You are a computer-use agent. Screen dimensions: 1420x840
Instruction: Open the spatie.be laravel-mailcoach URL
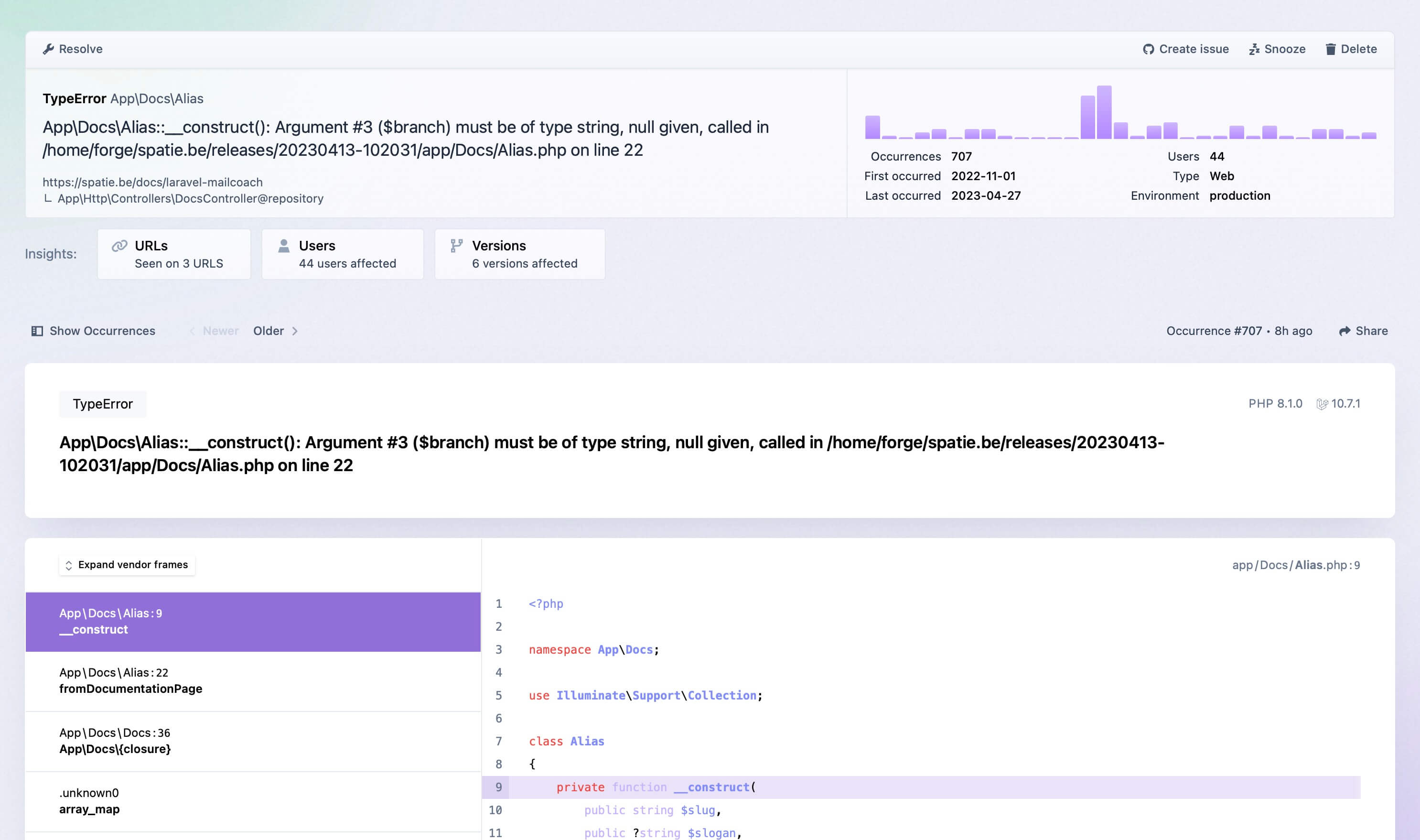pos(153,182)
